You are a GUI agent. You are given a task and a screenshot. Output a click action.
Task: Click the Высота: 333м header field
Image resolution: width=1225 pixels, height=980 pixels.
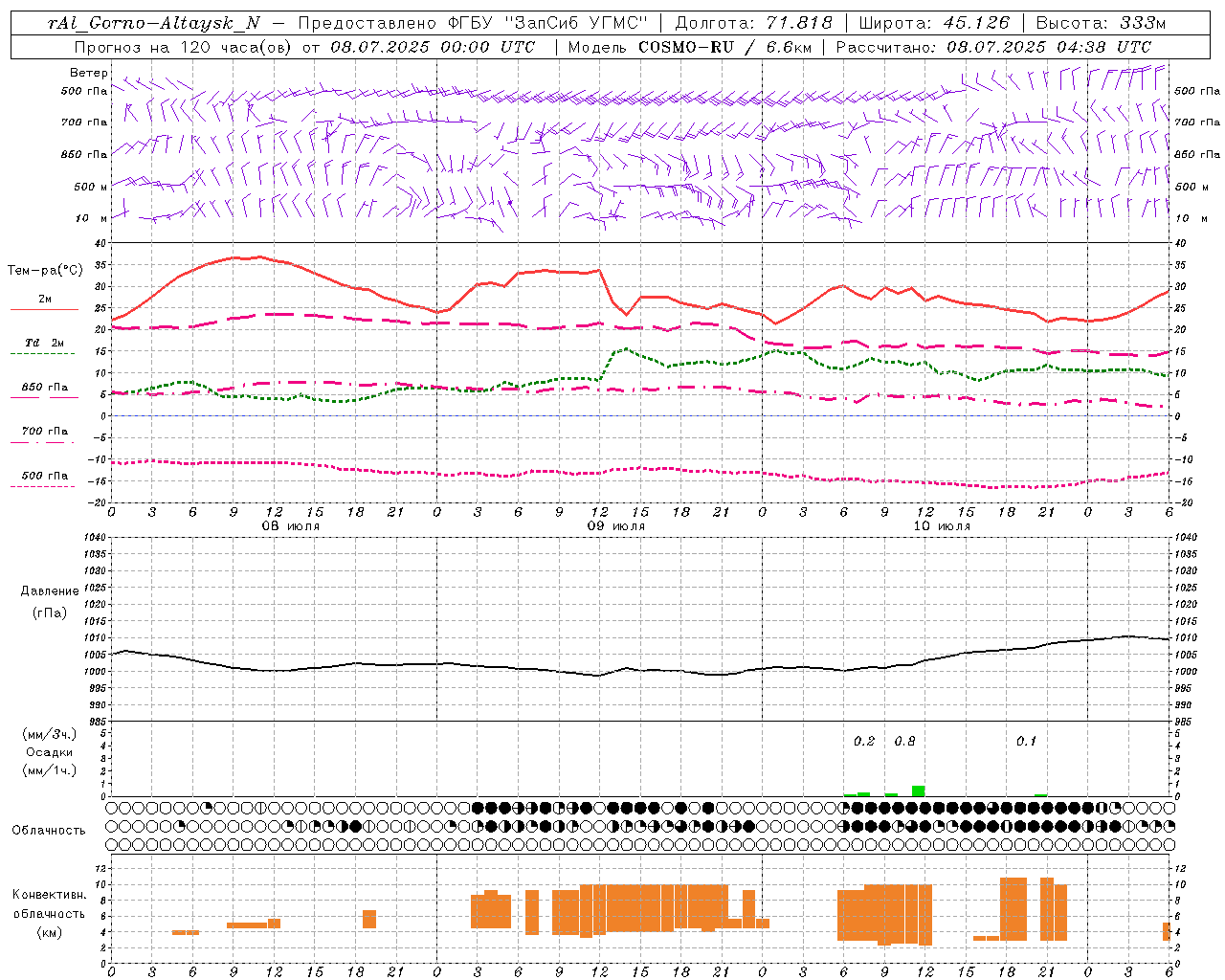point(1101,23)
